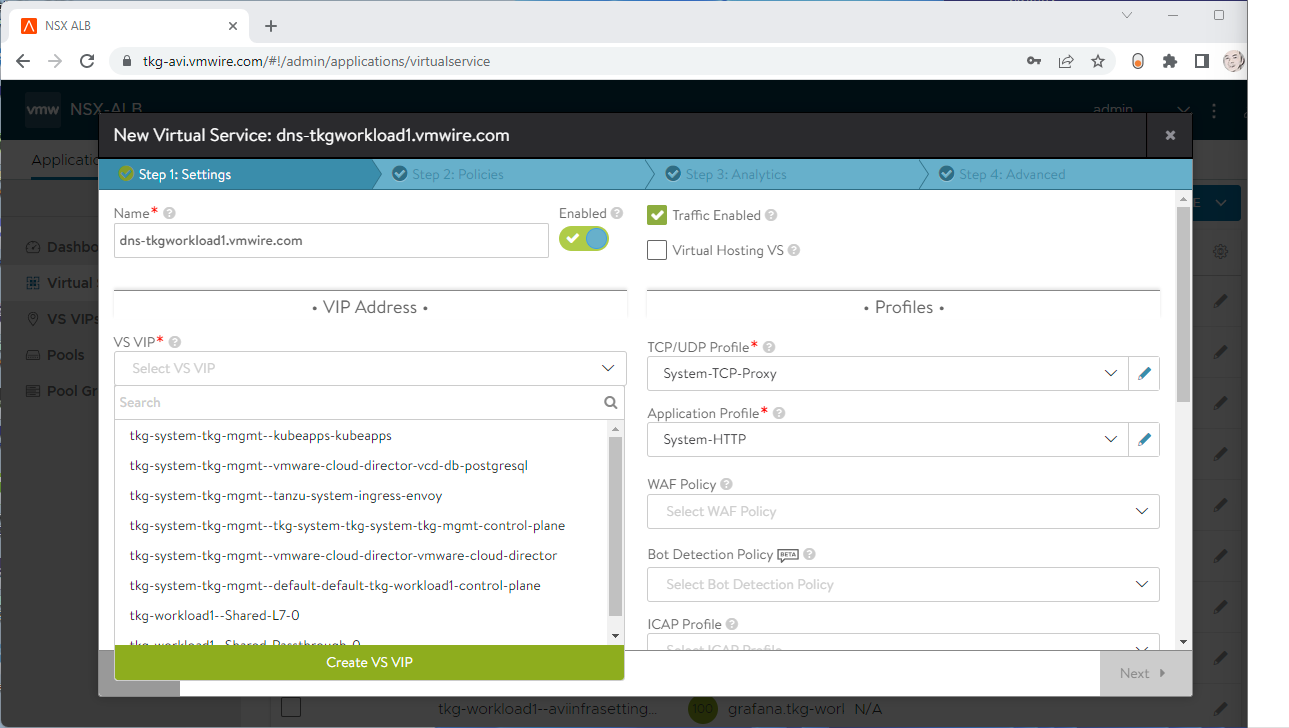Go to Step 2: Policies tab
This screenshot has height=728, width=1289.
[x=458, y=174]
